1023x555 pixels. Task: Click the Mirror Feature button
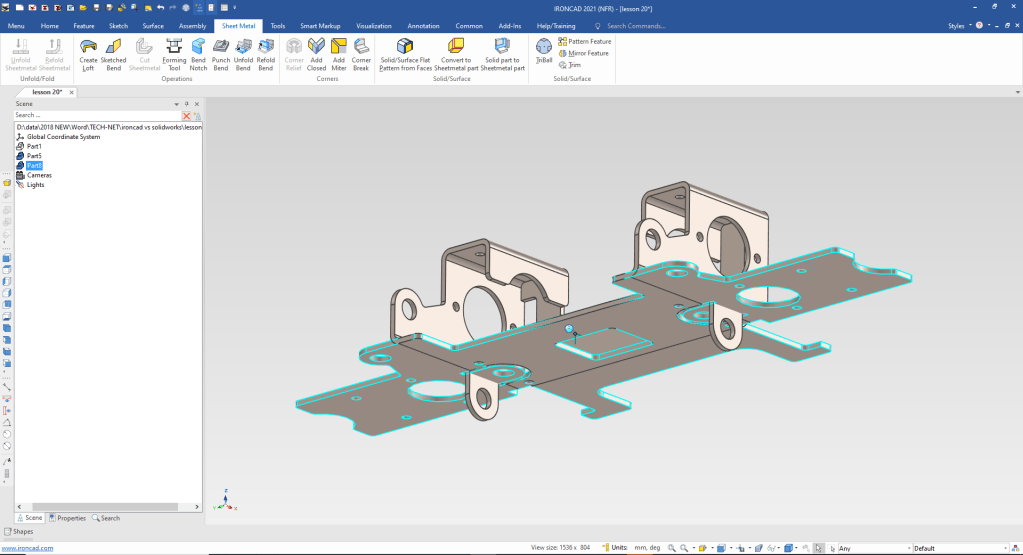(x=583, y=53)
